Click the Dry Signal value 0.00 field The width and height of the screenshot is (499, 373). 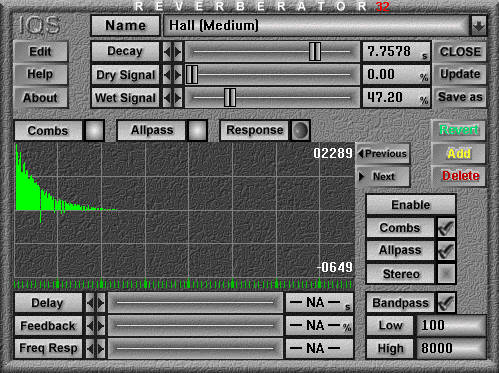click(x=396, y=75)
